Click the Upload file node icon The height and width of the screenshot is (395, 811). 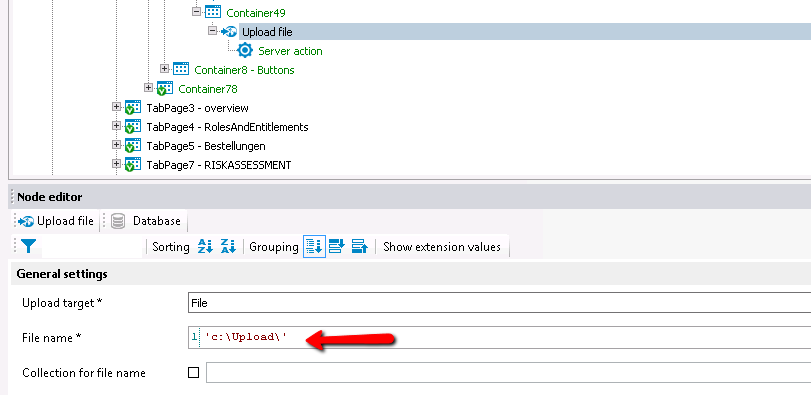(x=229, y=32)
